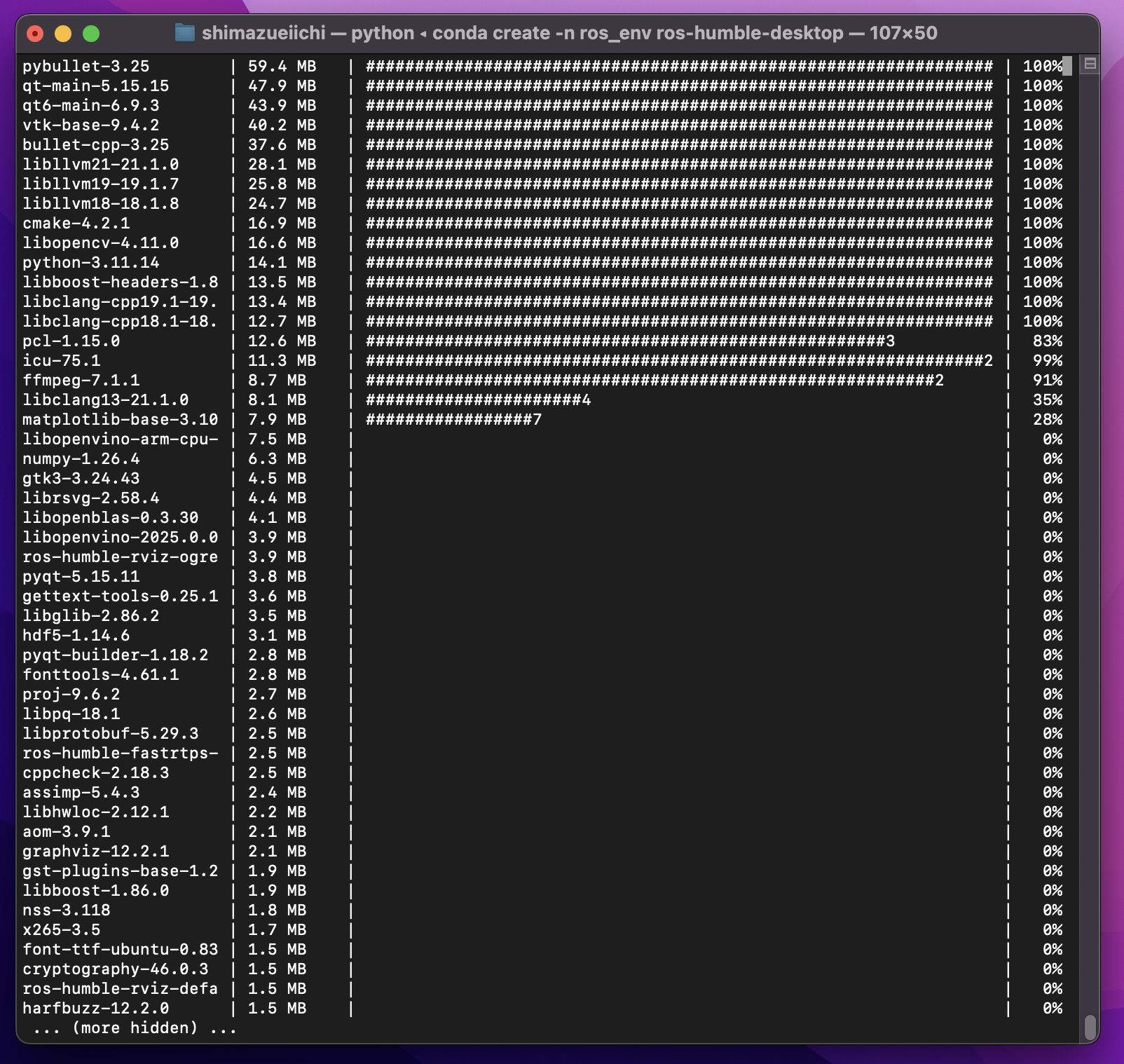Click the terminal scrollbar thumb

pyautogui.click(x=1090, y=1027)
